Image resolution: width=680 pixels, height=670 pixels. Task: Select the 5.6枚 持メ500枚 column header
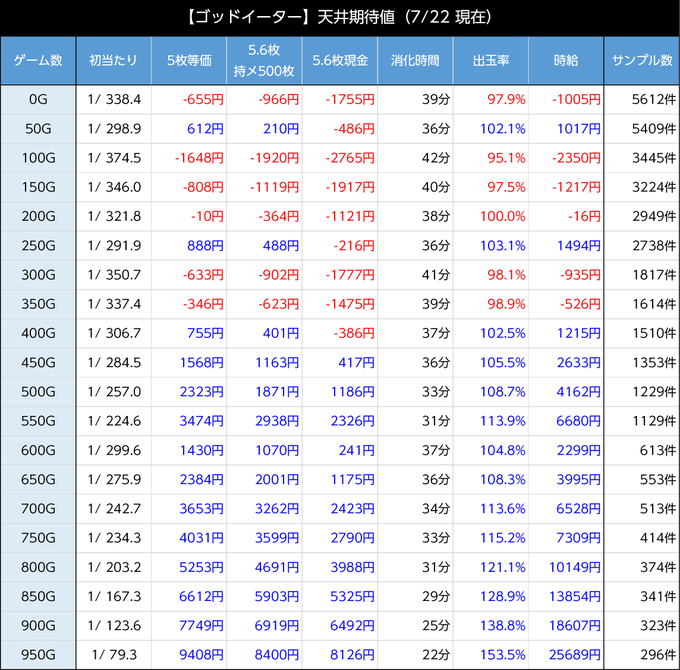click(x=264, y=61)
